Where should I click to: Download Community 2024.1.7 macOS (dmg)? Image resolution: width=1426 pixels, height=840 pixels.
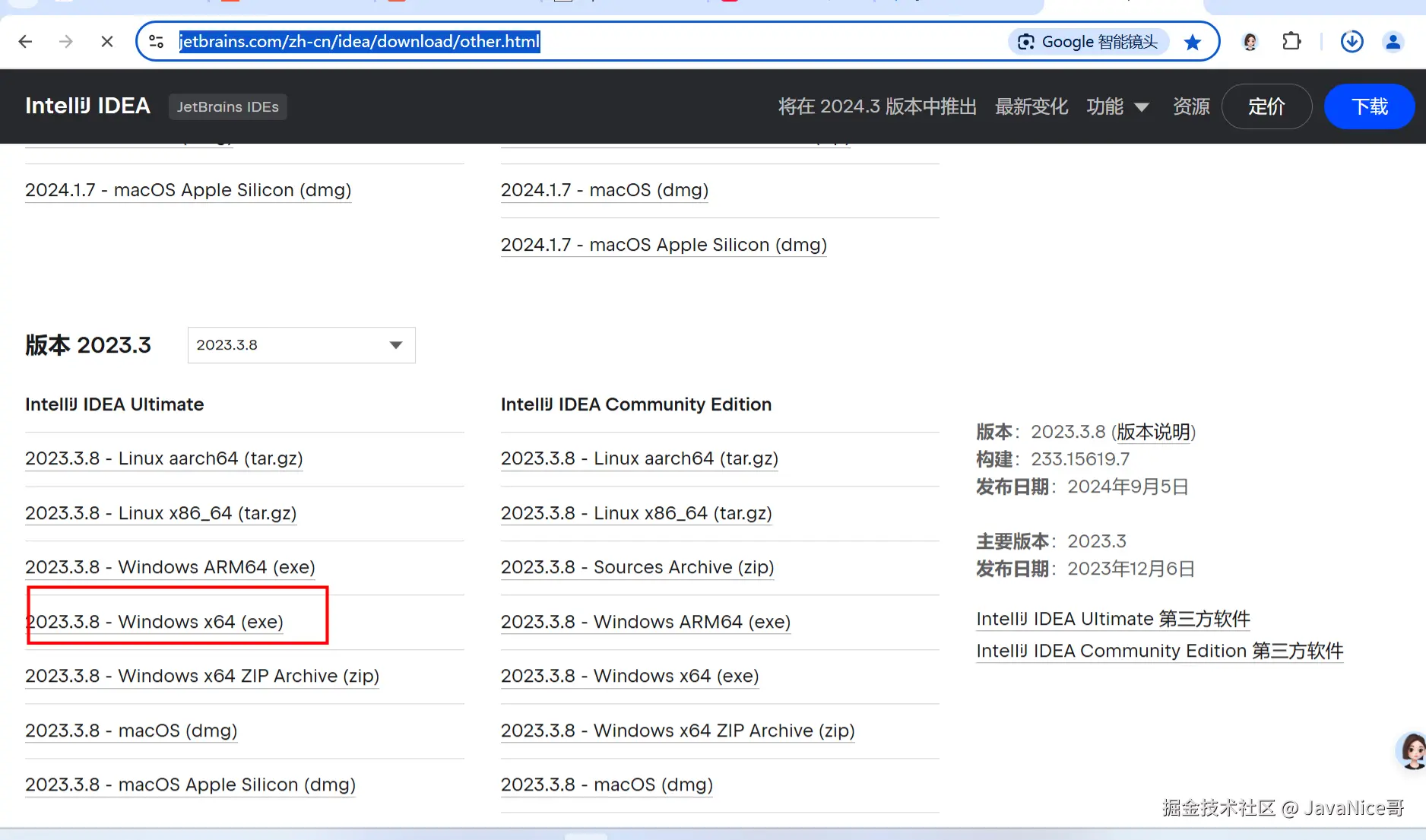[x=604, y=190]
